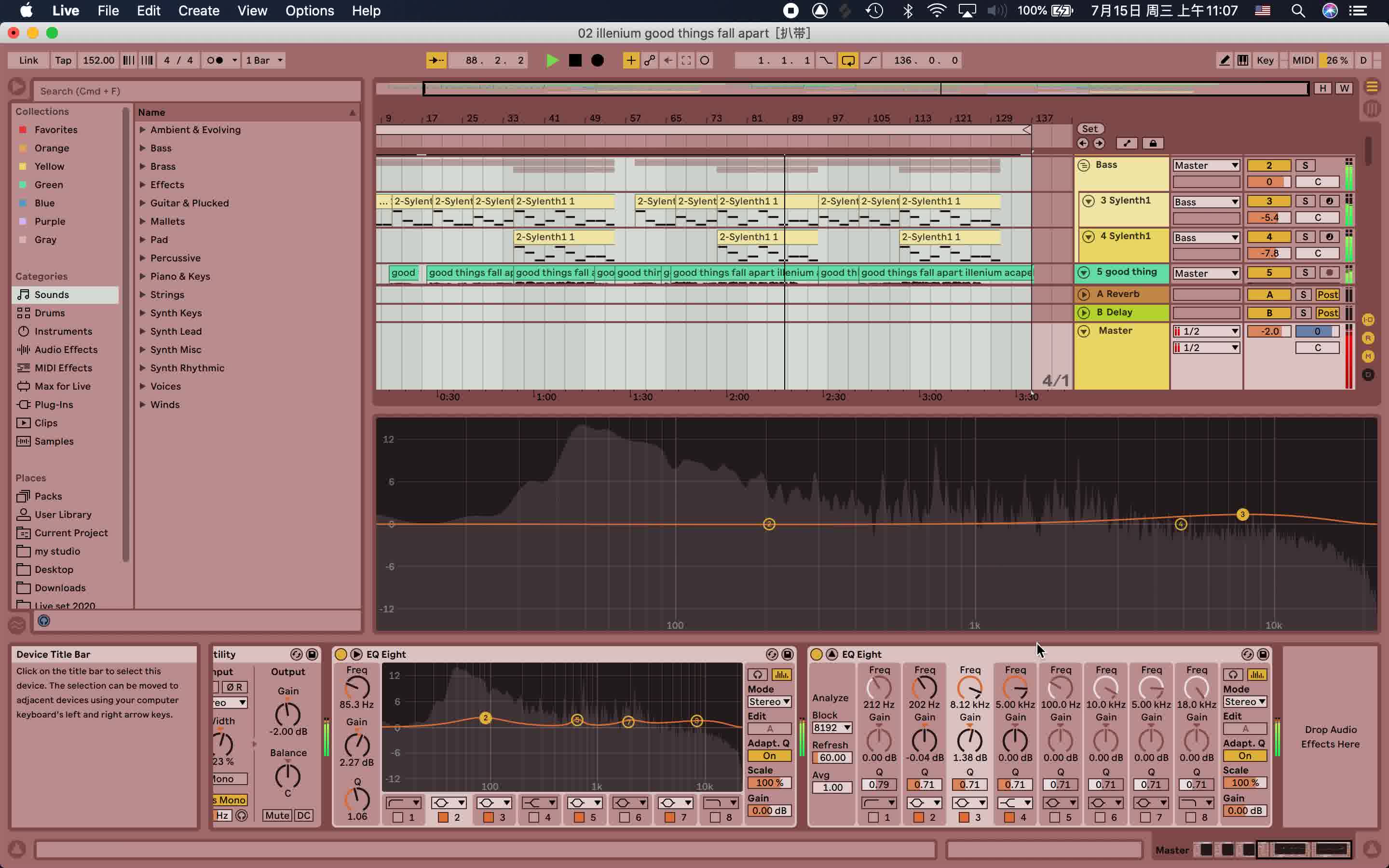Open the File menu
1389x868 pixels.
[x=108, y=10]
